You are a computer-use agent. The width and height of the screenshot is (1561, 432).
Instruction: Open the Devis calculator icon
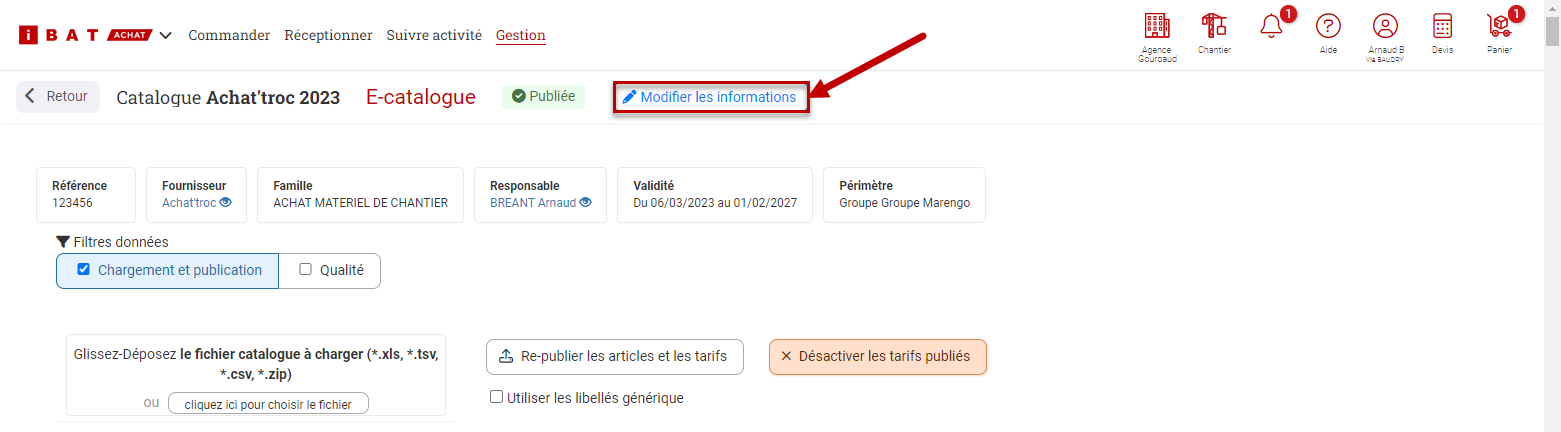(x=1442, y=27)
